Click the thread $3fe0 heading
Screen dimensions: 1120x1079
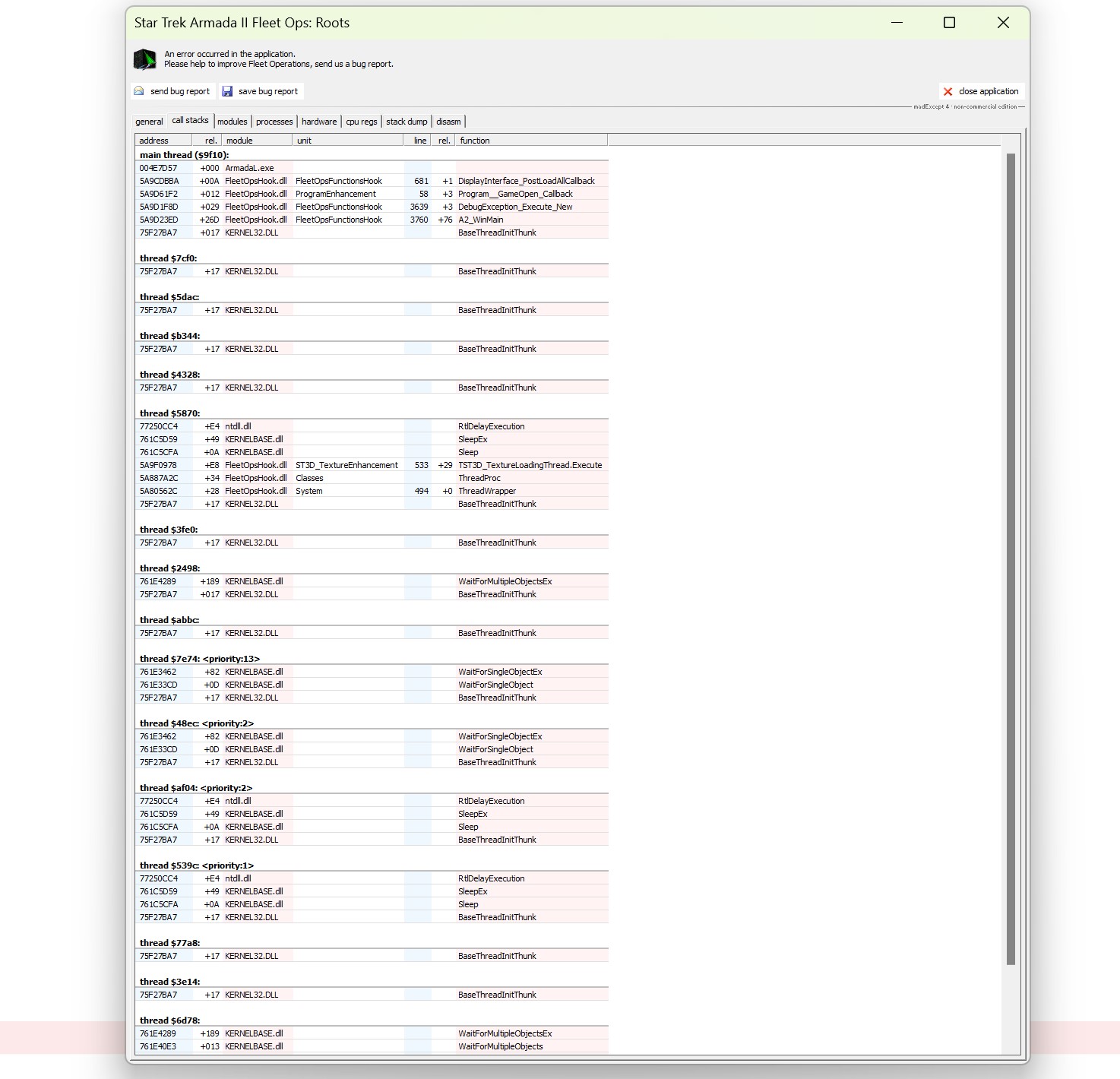[168, 530]
